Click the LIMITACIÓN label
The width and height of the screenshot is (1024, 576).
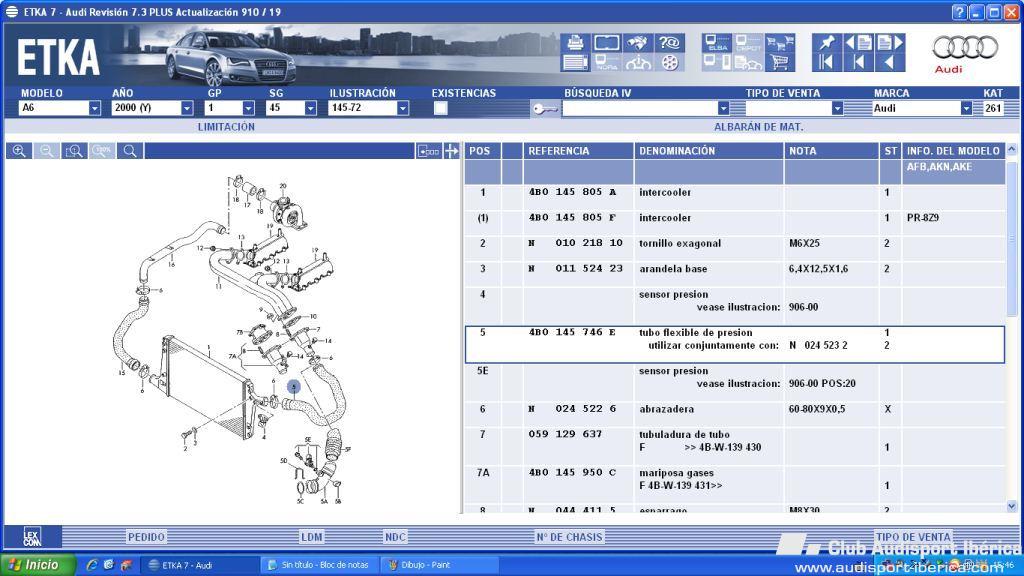(x=226, y=127)
